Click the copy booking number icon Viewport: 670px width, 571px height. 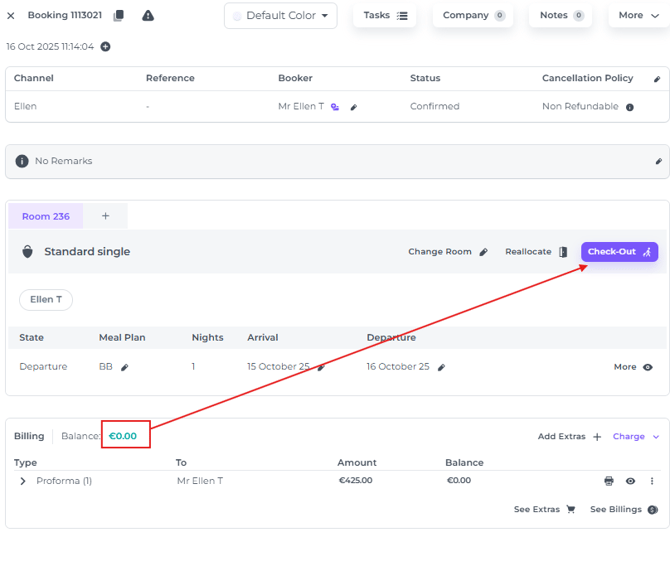pos(119,16)
